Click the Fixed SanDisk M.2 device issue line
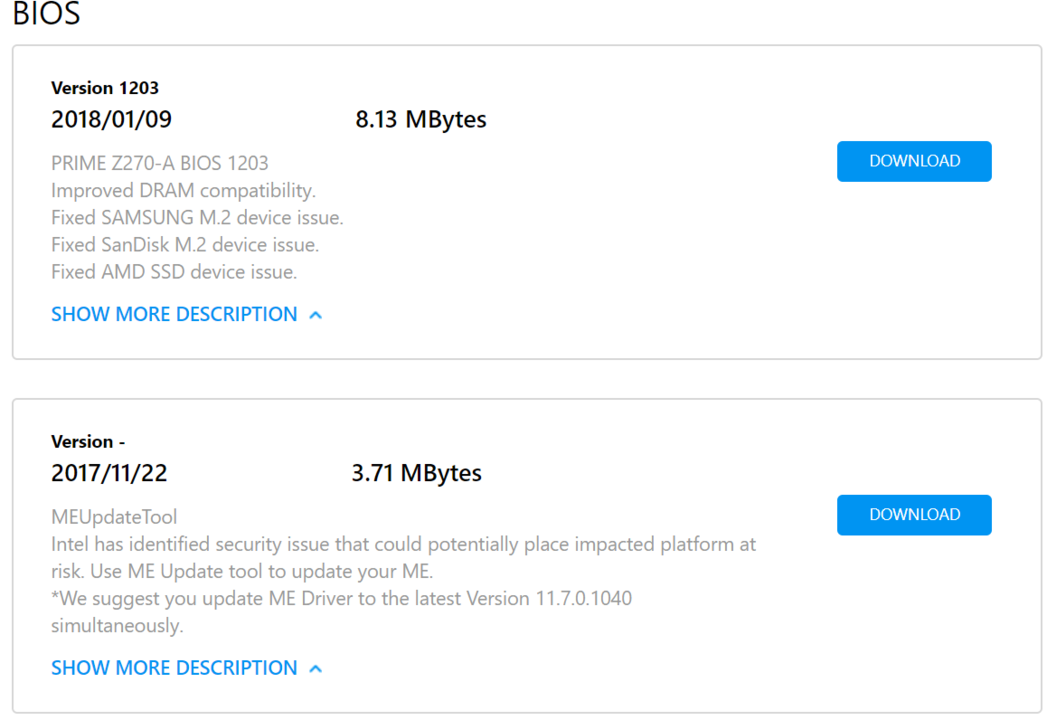The width and height of the screenshot is (1047, 720). (x=185, y=245)
